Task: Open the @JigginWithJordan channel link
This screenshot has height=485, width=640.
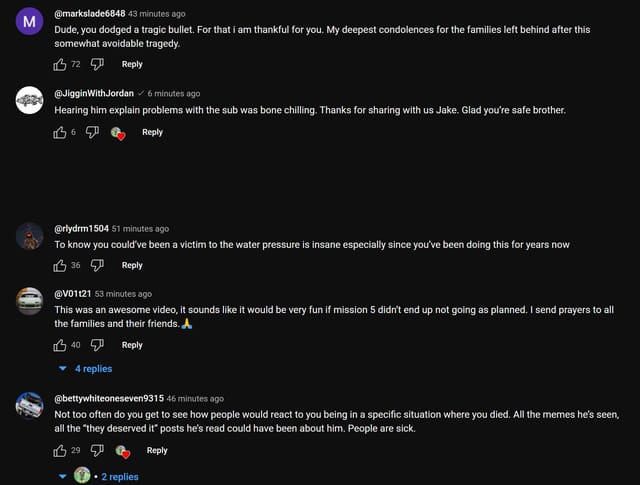Action: 94,93
